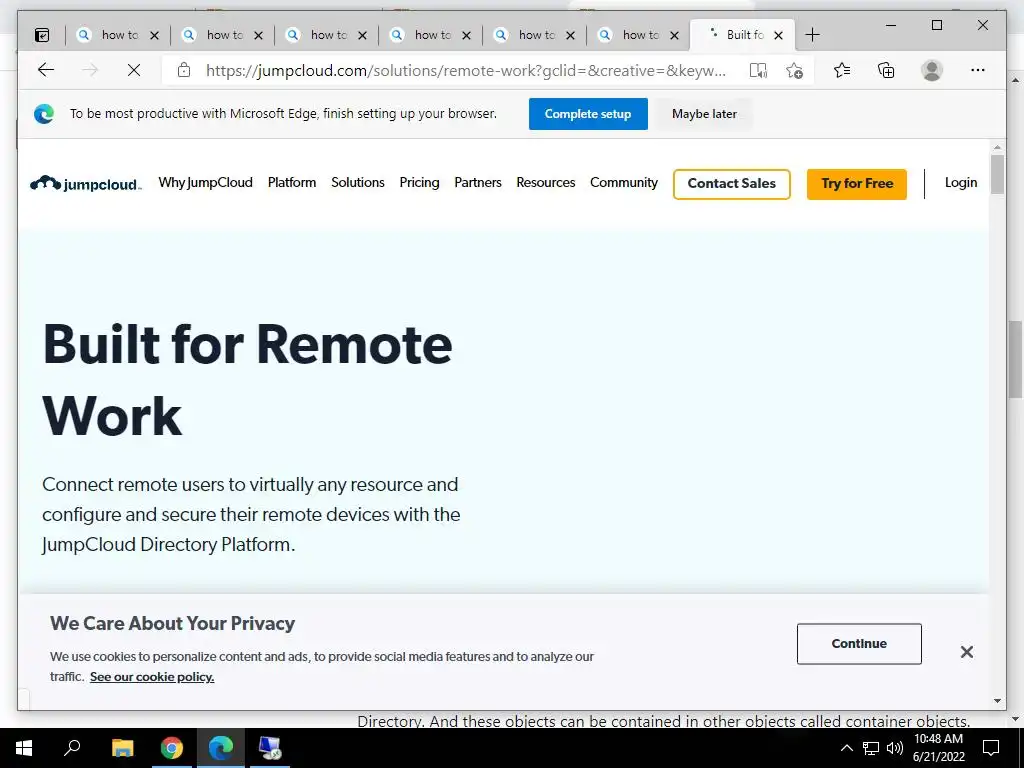Open the Collections icon
The height and width of the screenshot is (768, 1024).
tap(886, 70)
